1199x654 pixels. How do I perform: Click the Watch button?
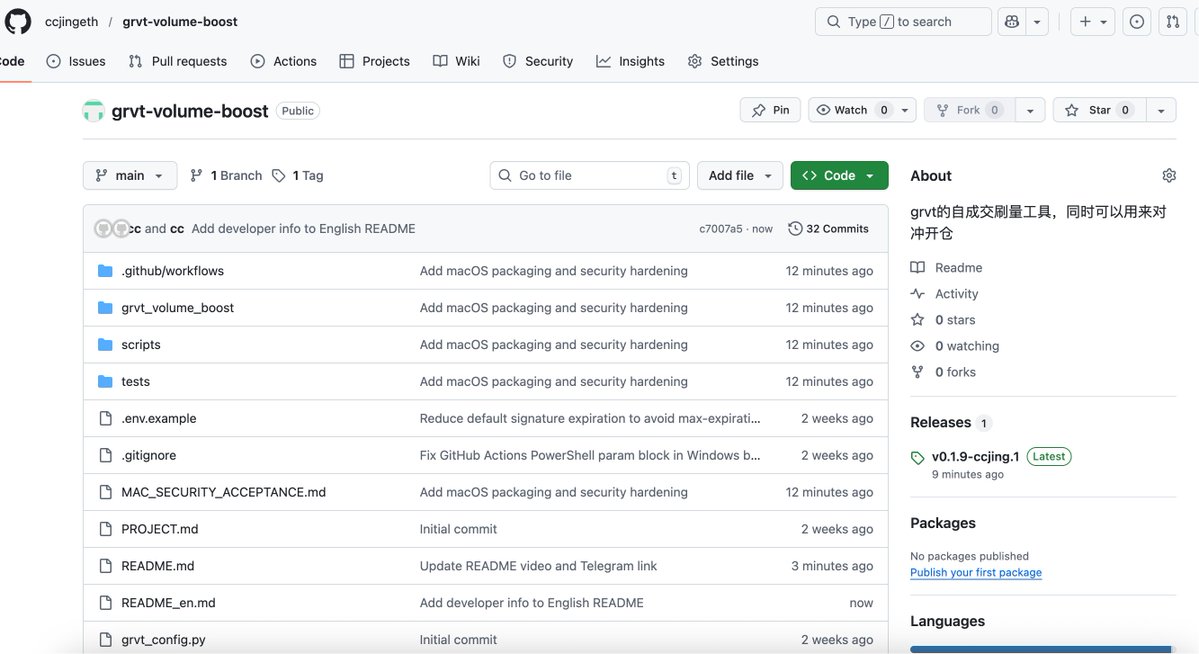click(850, 110)
